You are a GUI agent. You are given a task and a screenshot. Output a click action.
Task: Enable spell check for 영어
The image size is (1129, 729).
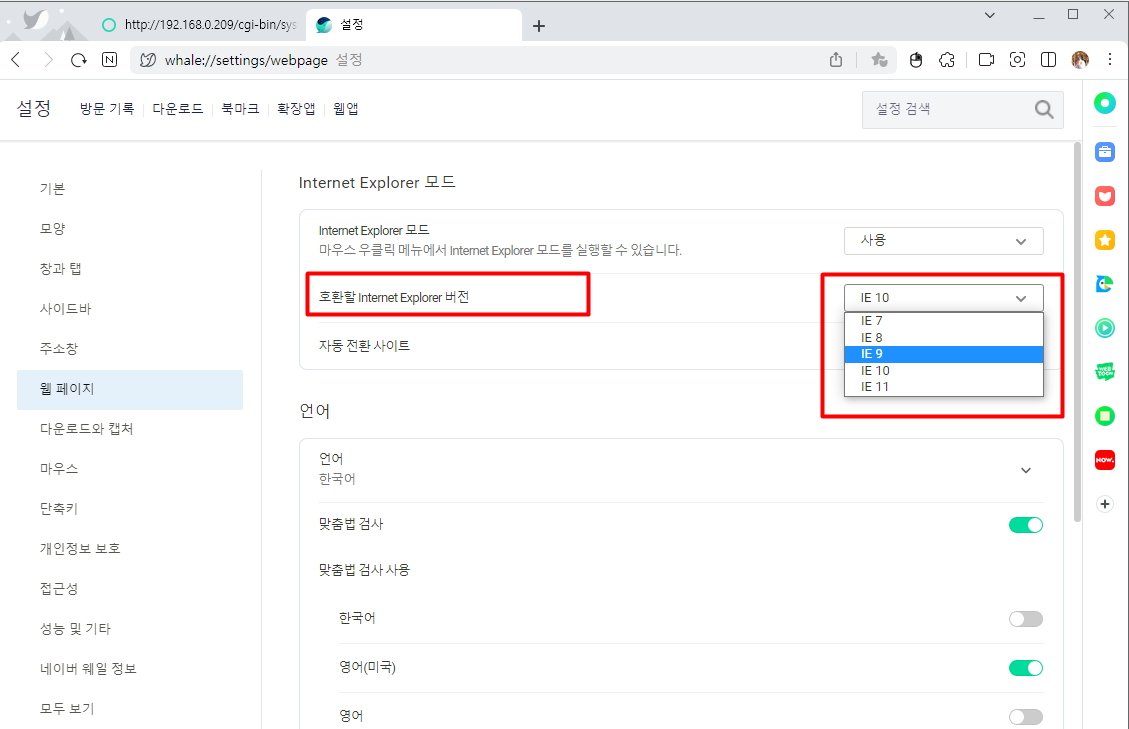(1025, 717)
